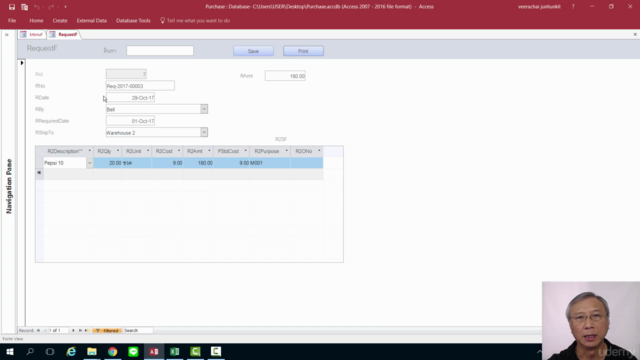Click the Redo arrow in title bar
Viewport: 640px width, 360px height.
51,7
